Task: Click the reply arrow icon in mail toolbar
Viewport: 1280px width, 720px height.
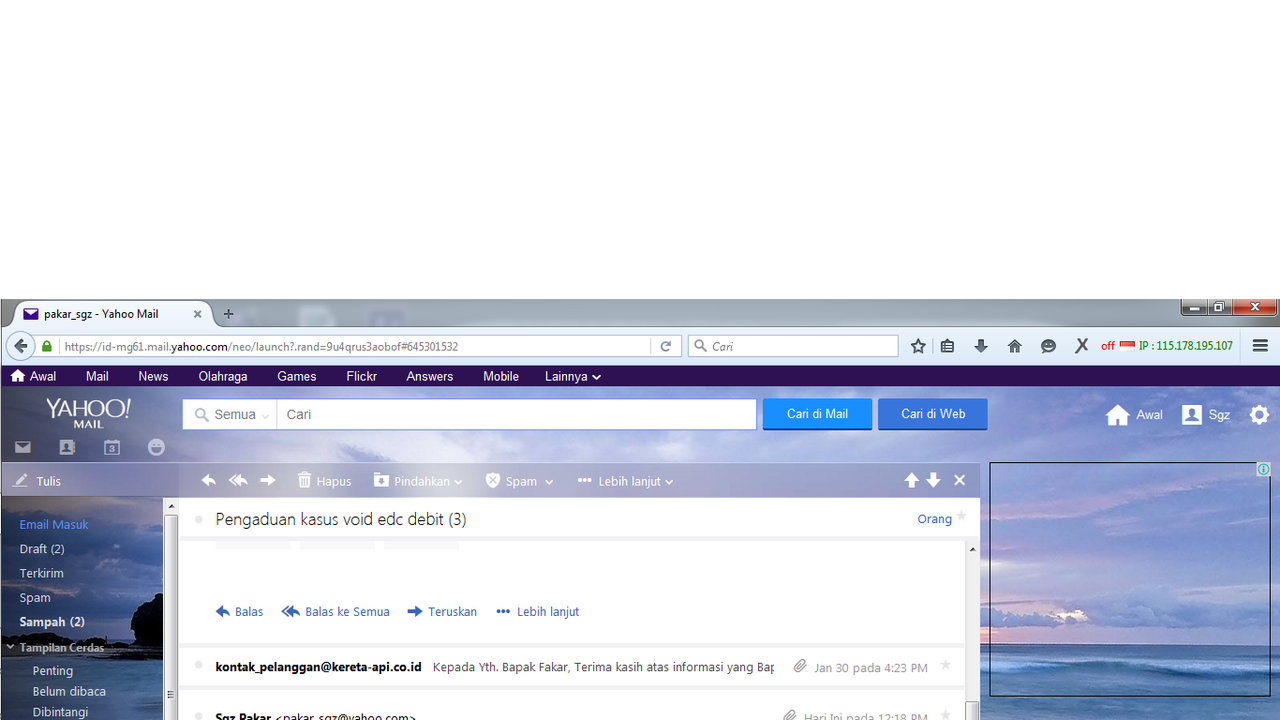Action: [208, 481]
